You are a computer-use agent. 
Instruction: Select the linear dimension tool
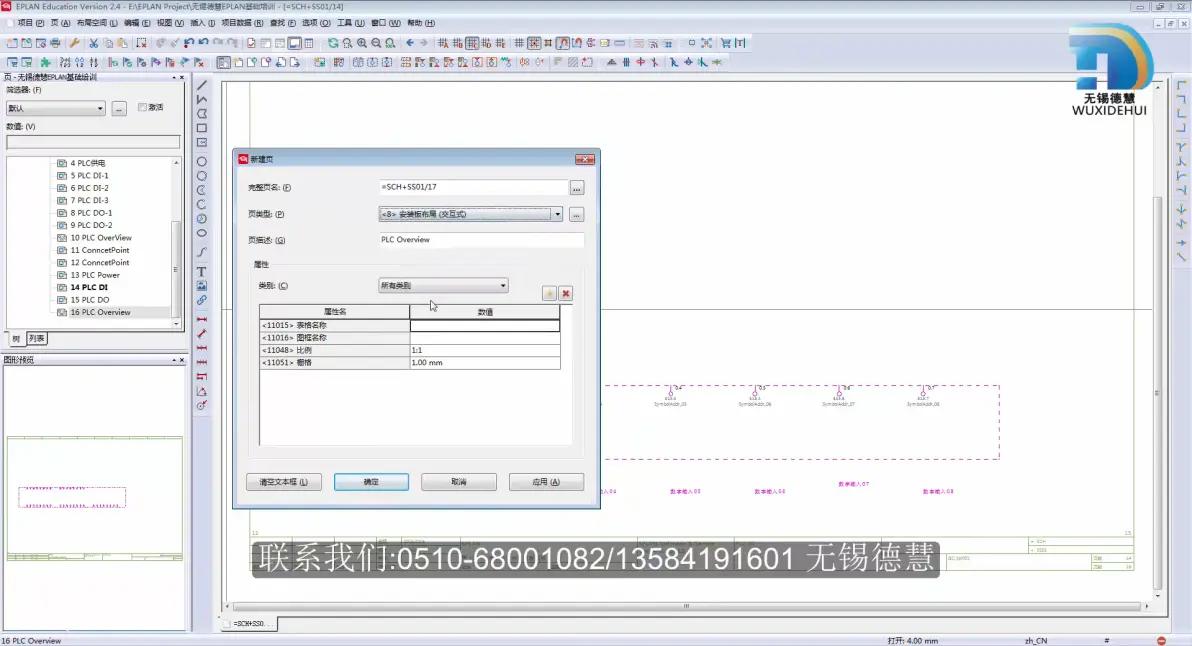pyautogui.click(x=202, y=319)
